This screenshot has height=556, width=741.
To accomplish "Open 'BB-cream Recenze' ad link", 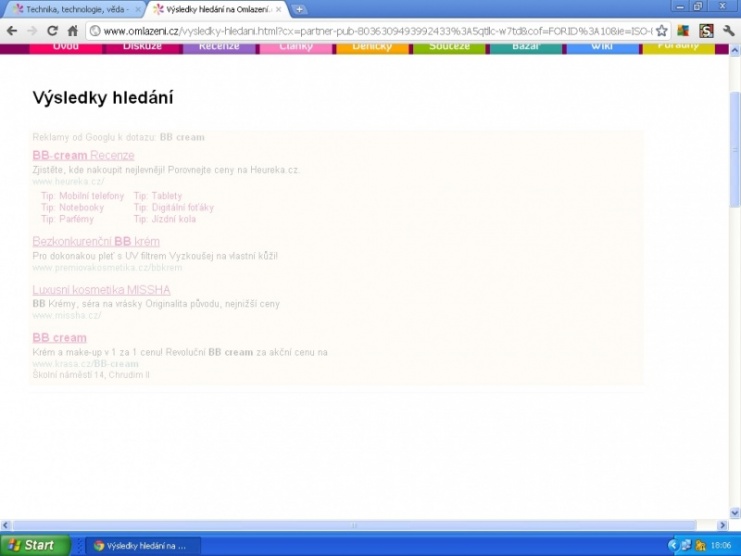I will [x=69, y=155].
